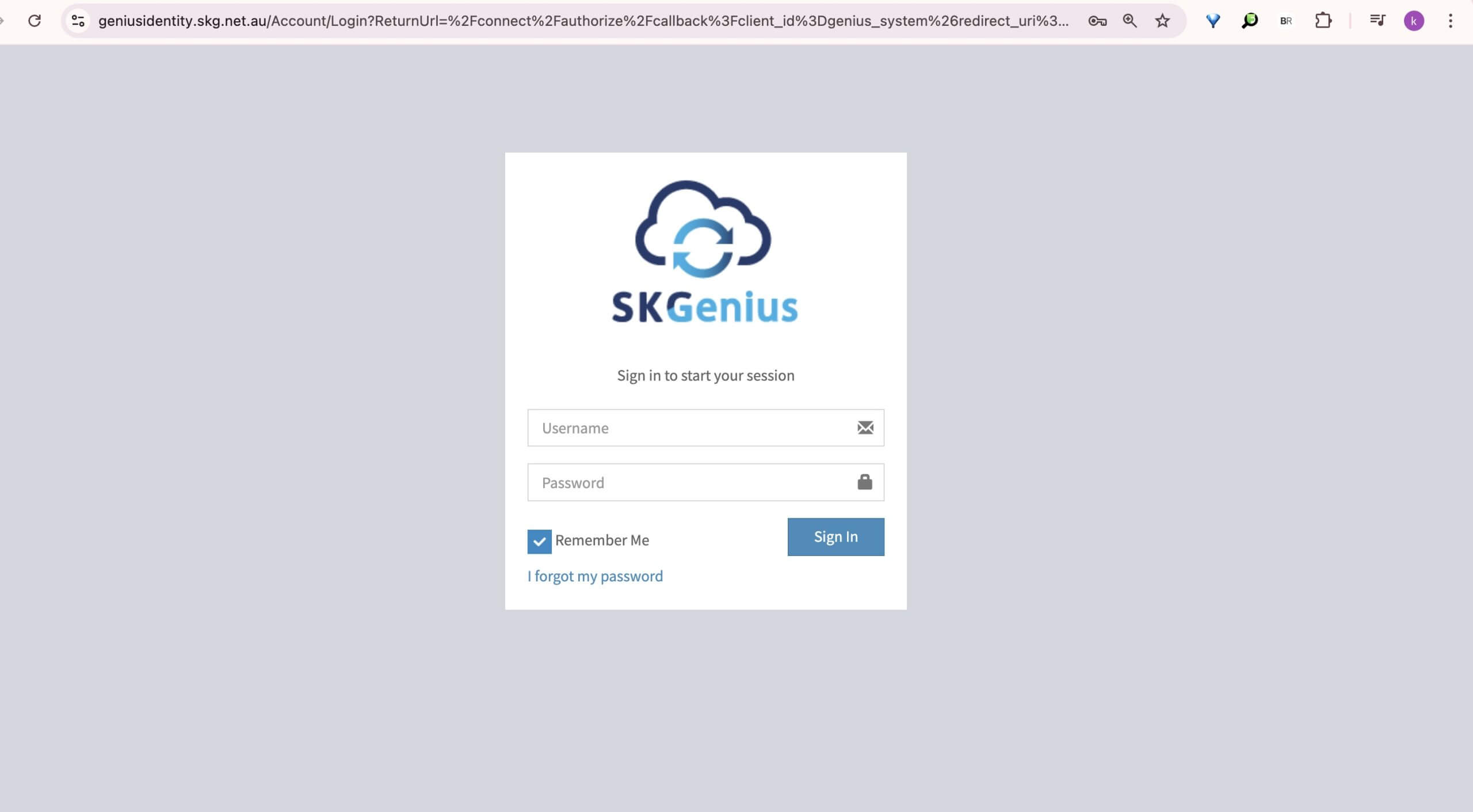
Task: Open the green magnifier extension icon
Action: click(1249, 21)
